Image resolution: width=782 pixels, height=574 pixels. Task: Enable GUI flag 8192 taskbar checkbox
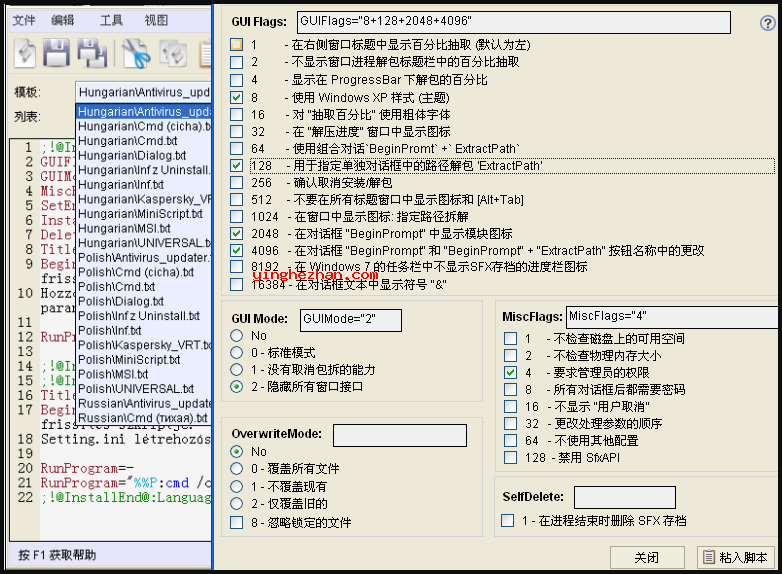(236, 267)
